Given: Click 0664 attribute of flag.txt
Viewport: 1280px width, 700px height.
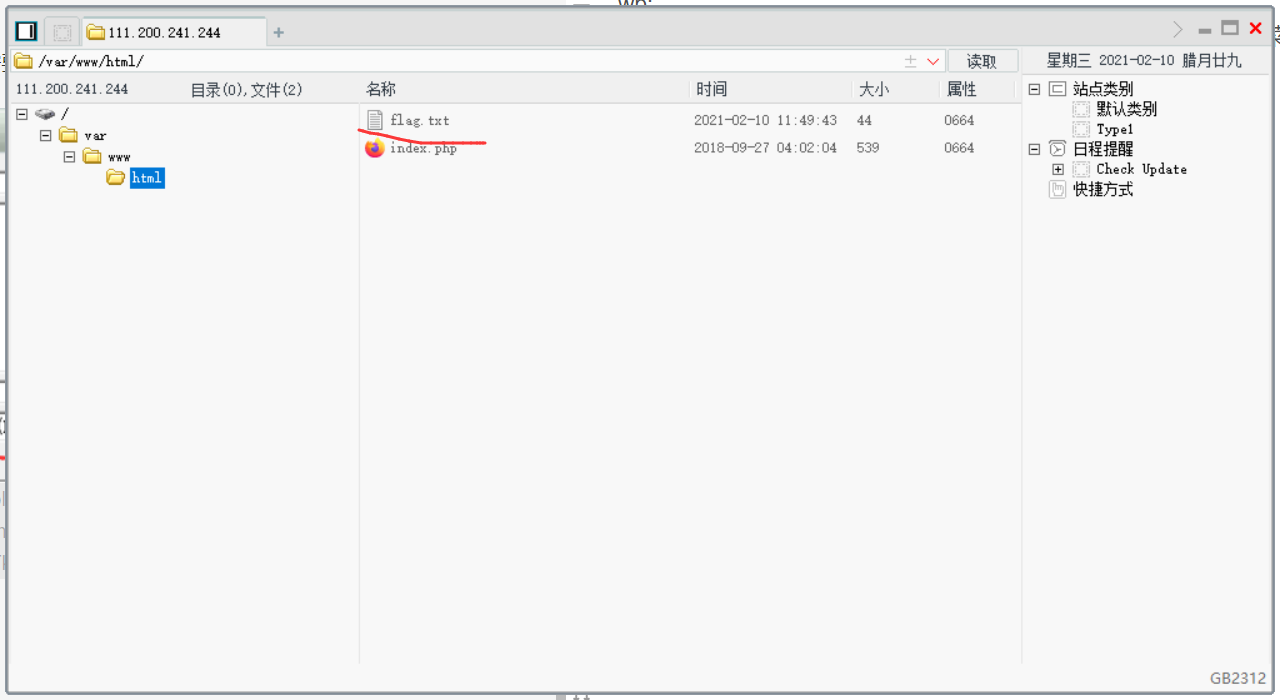Looking at the screenshot, I should 959,120.
